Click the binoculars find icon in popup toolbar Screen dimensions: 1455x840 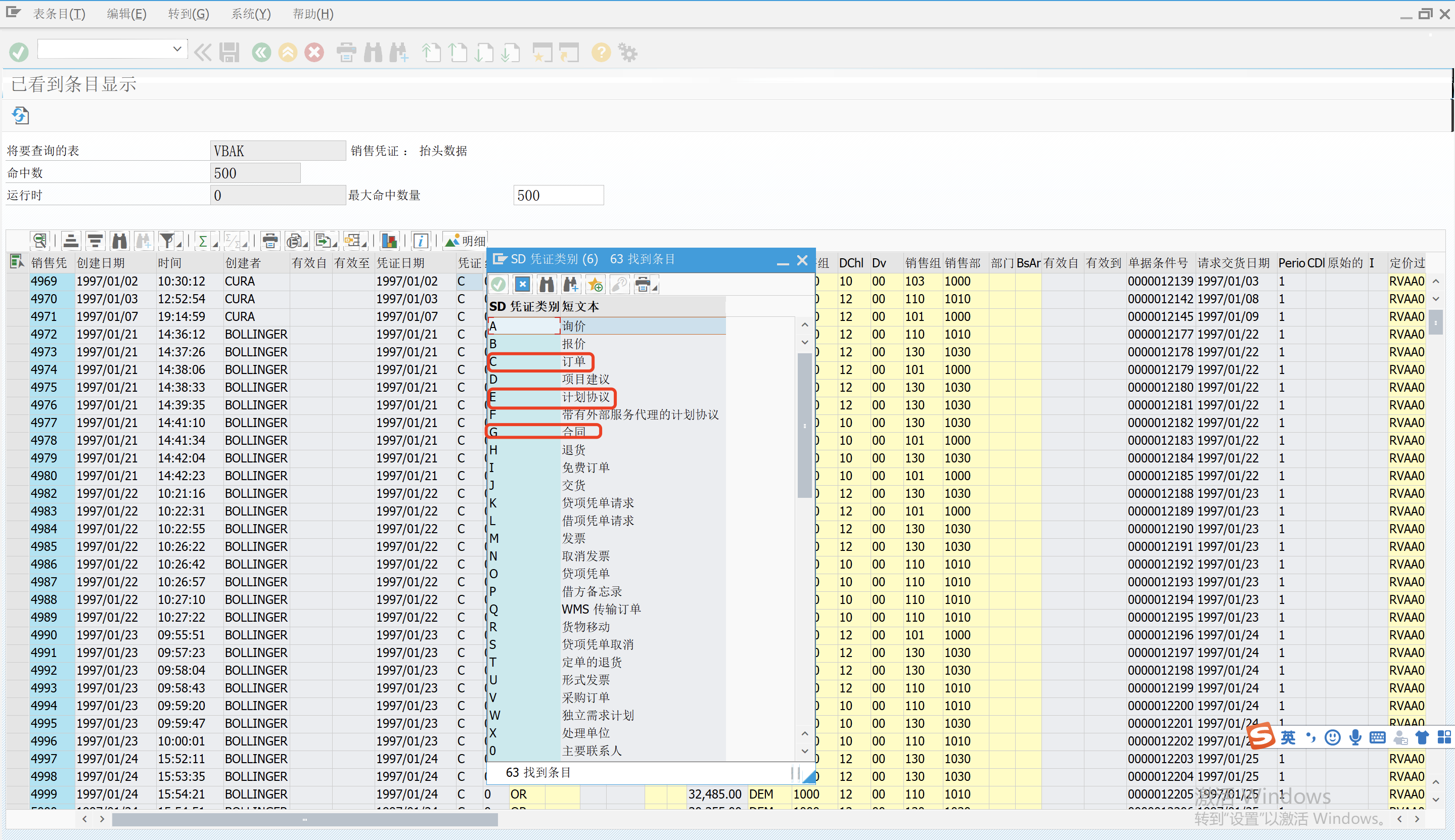click(547, 285)
